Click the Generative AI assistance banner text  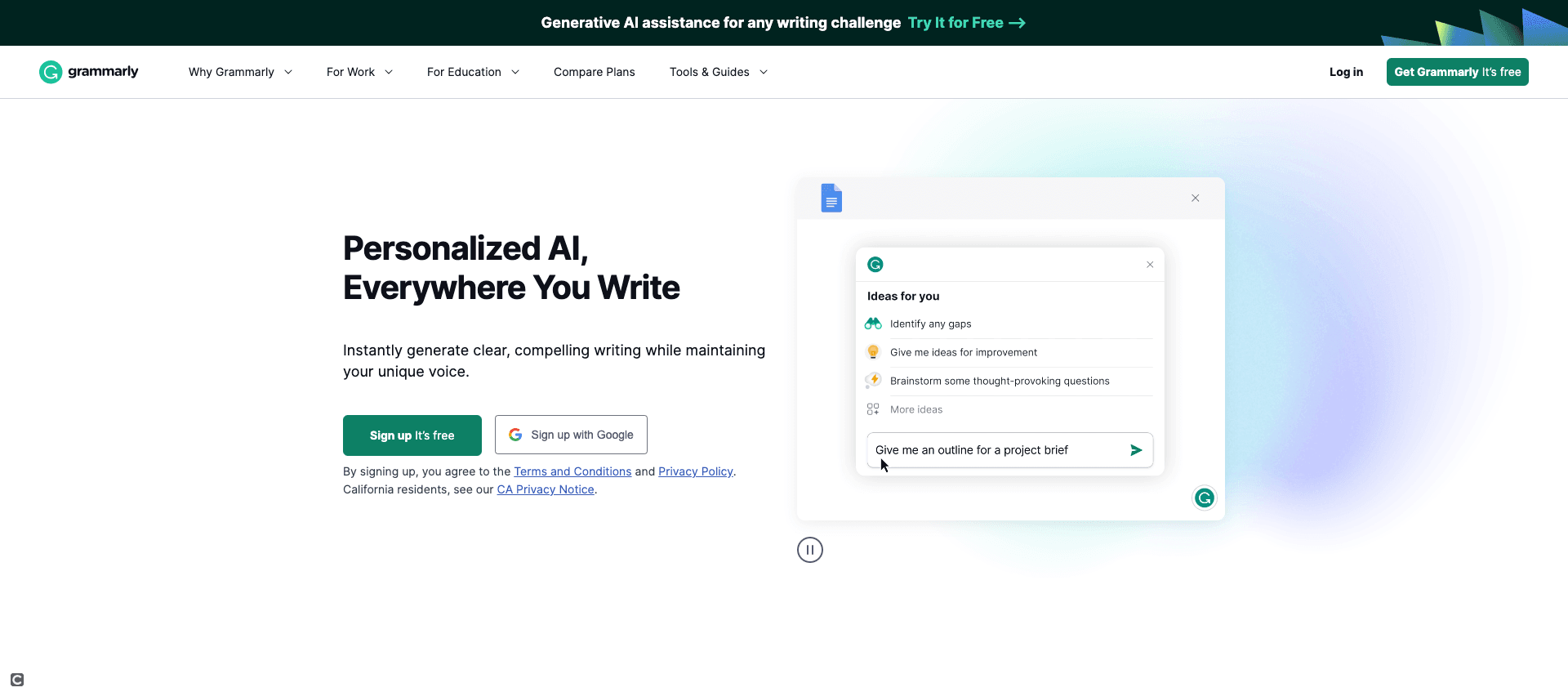[x=720, y=23]
